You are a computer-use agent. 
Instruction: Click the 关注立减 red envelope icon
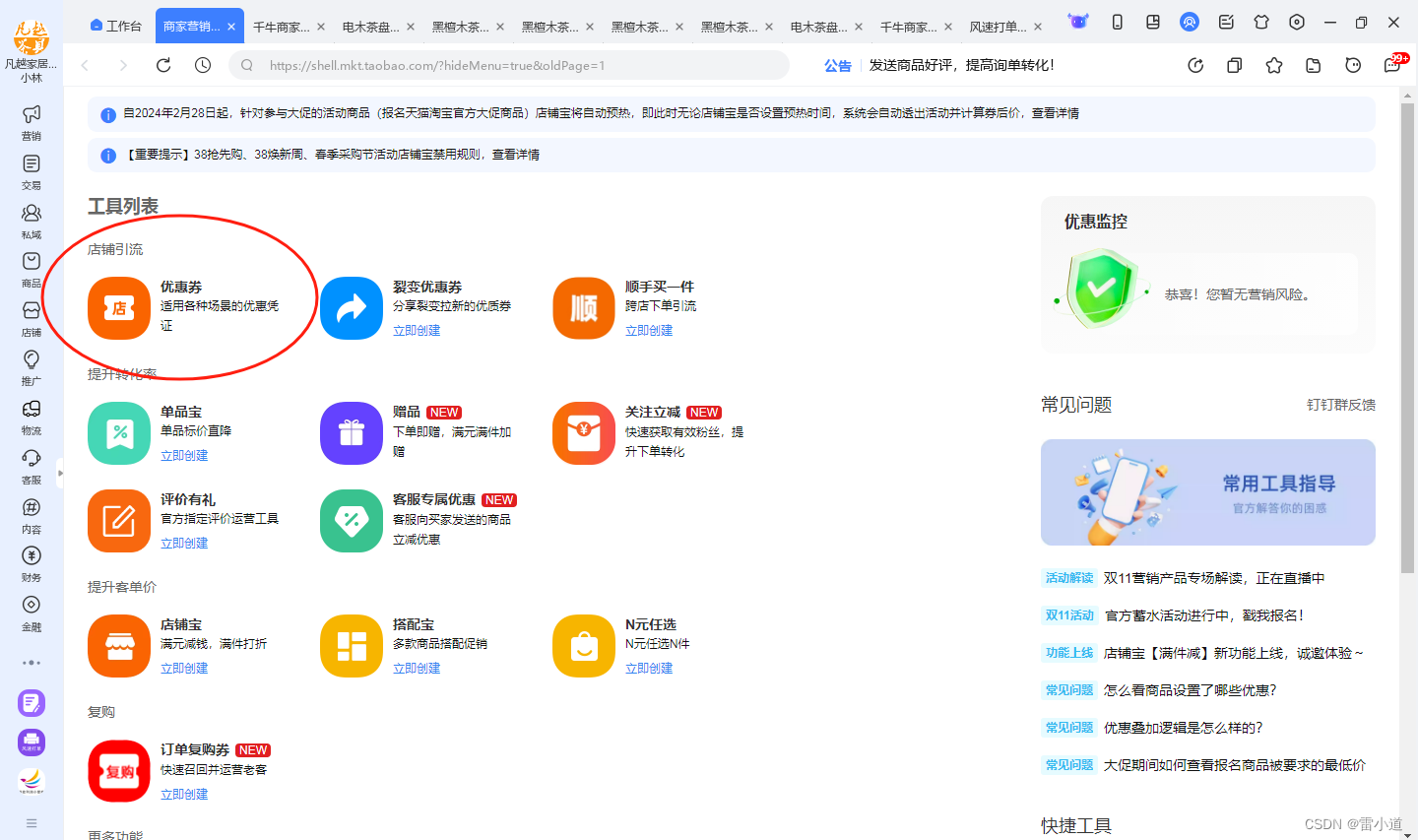click(584, 433)
